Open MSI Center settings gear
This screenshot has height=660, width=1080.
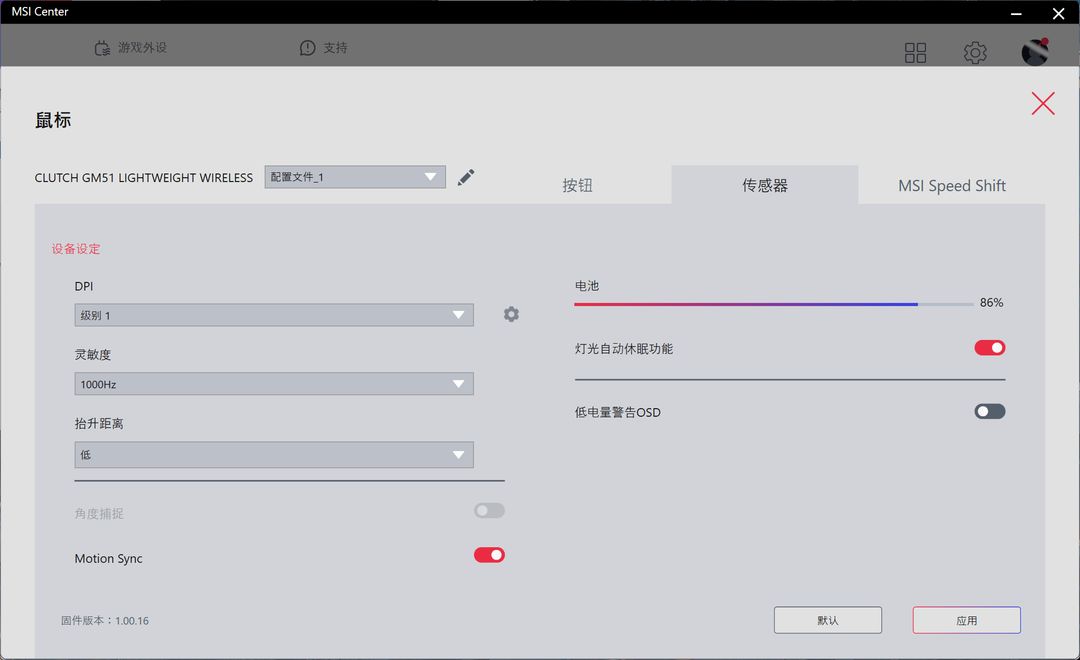point(975,52)
